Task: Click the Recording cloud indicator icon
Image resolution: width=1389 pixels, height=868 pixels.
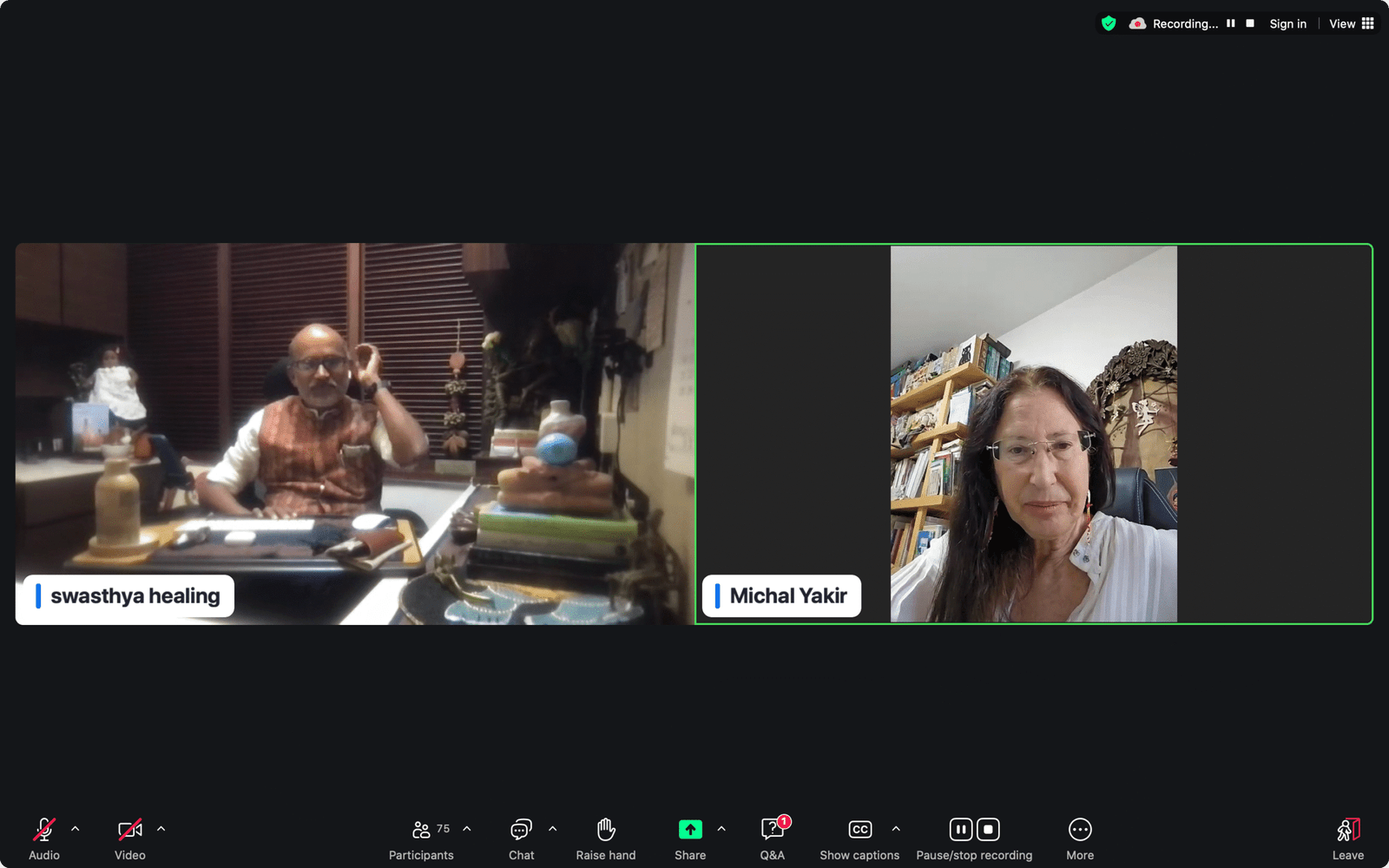Action: pyautogui.click(x=1137, y=23)
